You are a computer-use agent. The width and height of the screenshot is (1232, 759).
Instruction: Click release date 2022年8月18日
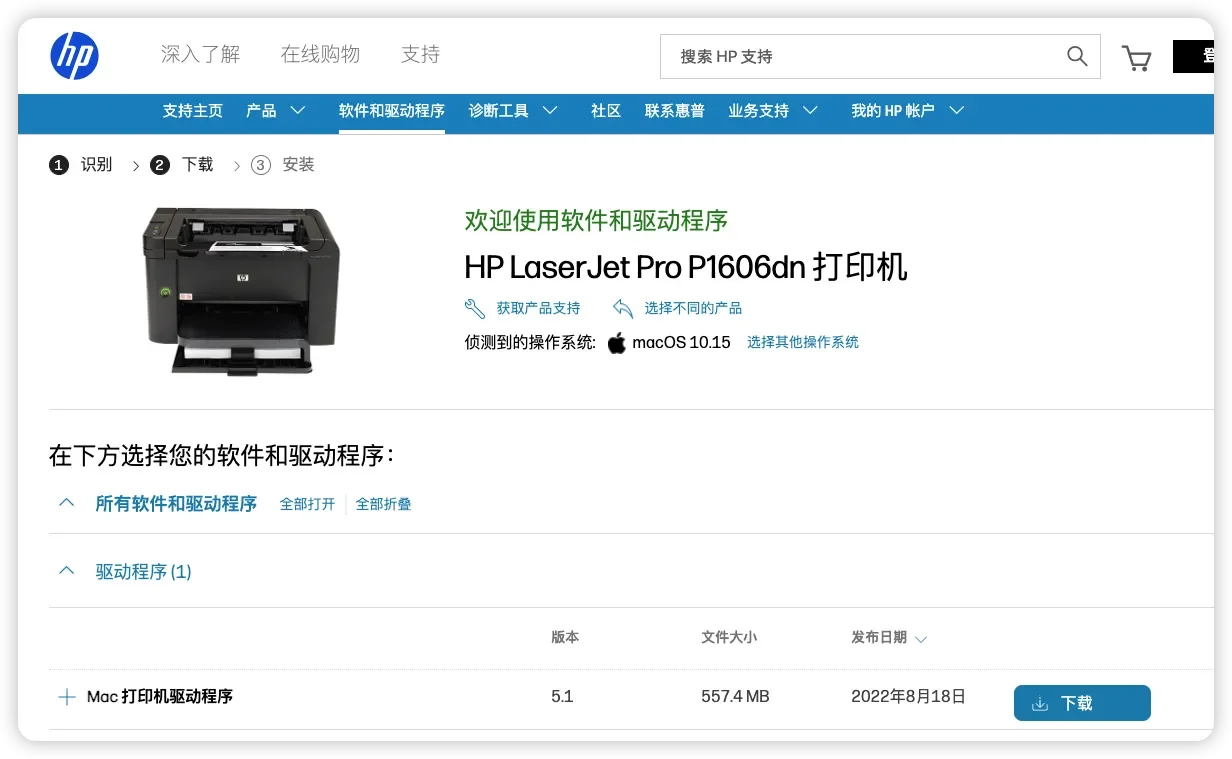(908, 697)
